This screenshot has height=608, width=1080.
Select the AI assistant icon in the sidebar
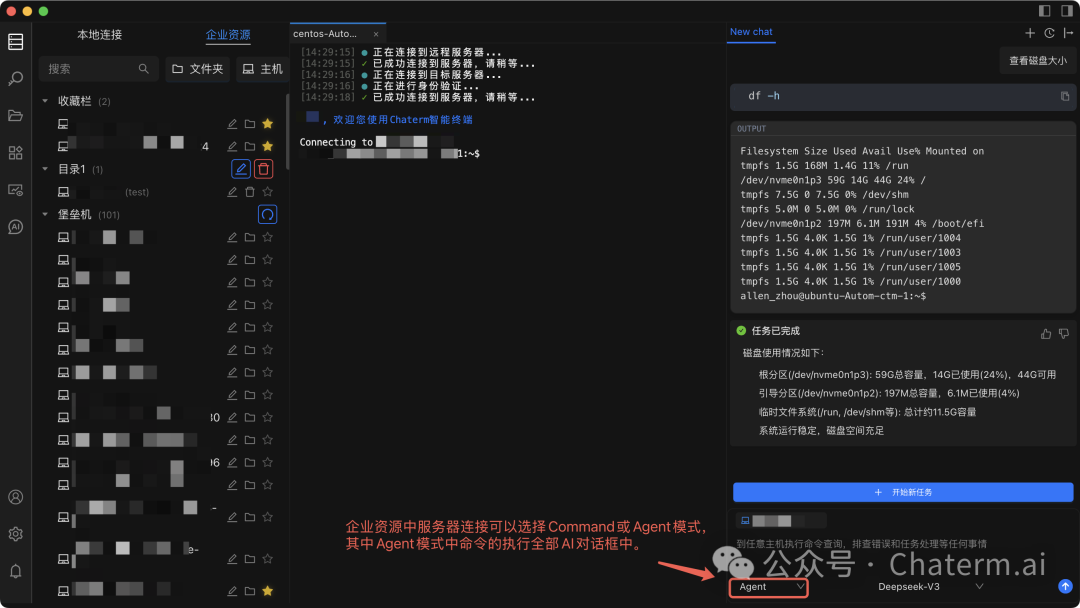click(15, 225)
